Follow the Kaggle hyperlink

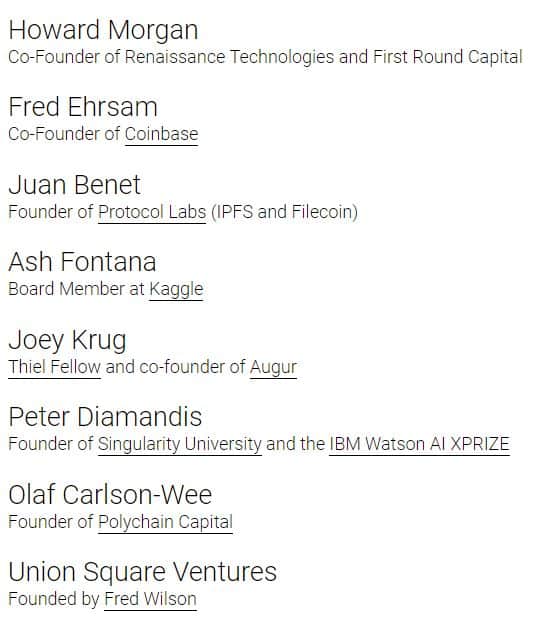click(x=176, y=290)
